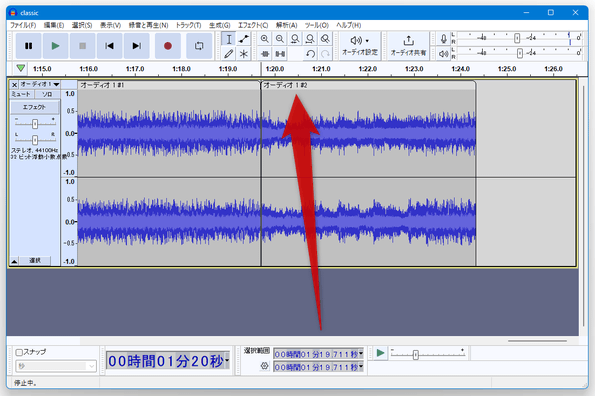Click the Zoom Out magnifier

280,39
